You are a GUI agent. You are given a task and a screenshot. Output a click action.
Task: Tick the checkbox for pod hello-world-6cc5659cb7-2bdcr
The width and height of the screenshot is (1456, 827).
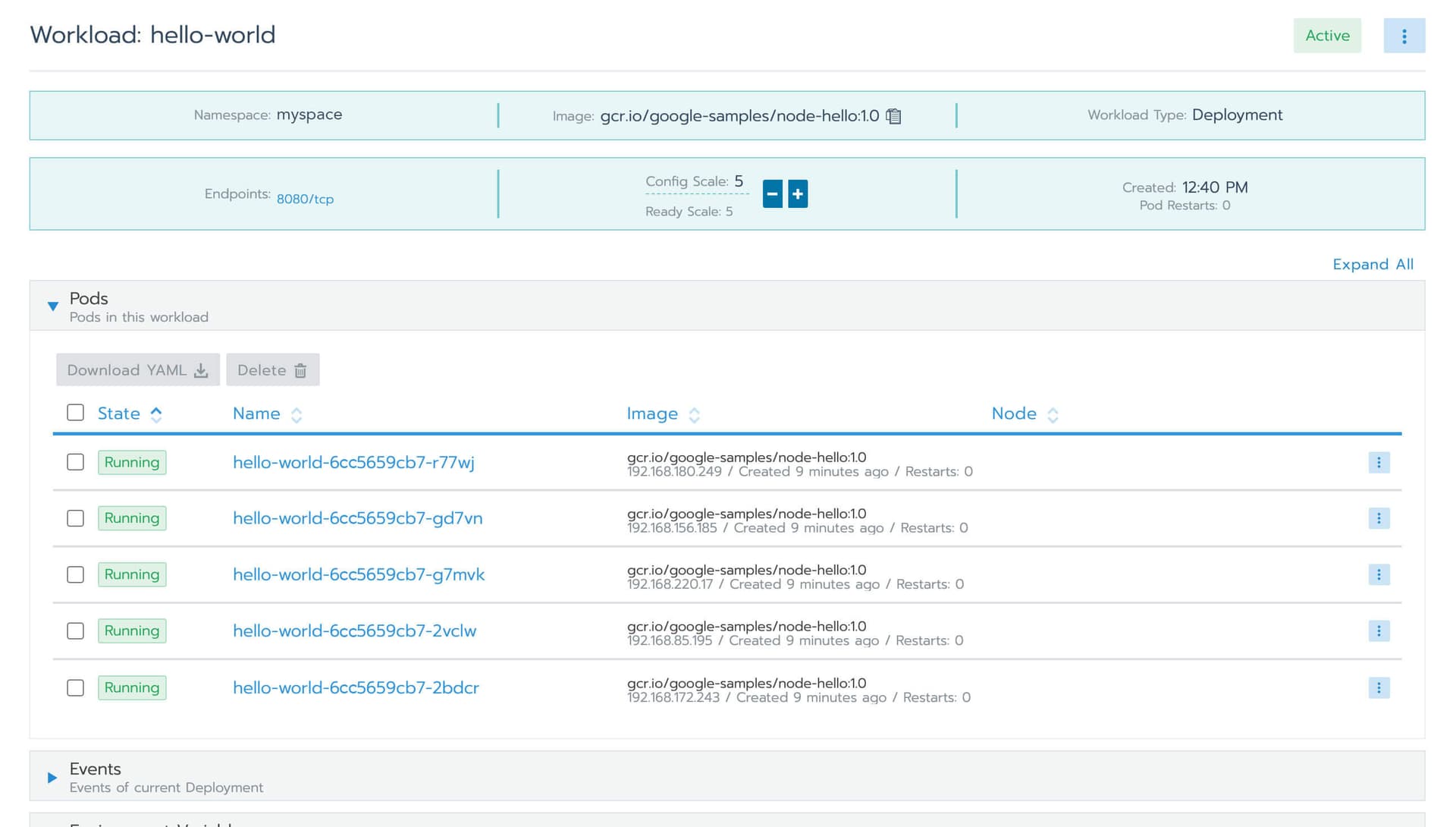(75, 688)
